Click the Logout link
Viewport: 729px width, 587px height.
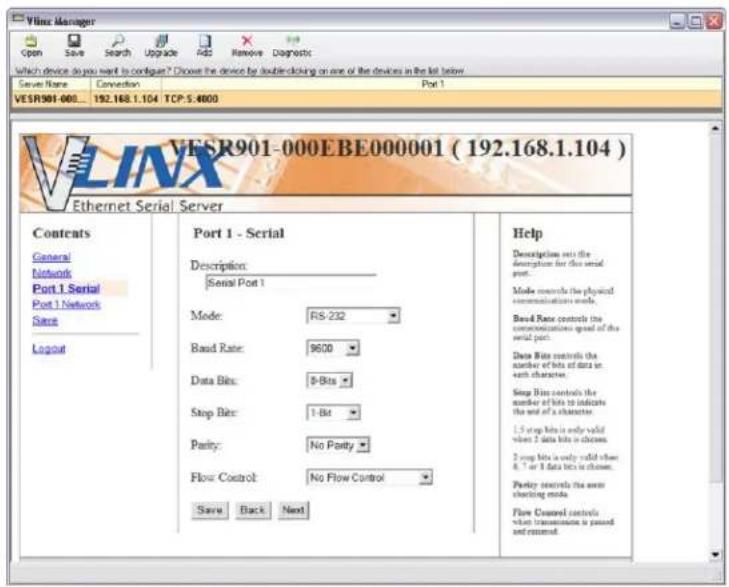coord(49,349)
